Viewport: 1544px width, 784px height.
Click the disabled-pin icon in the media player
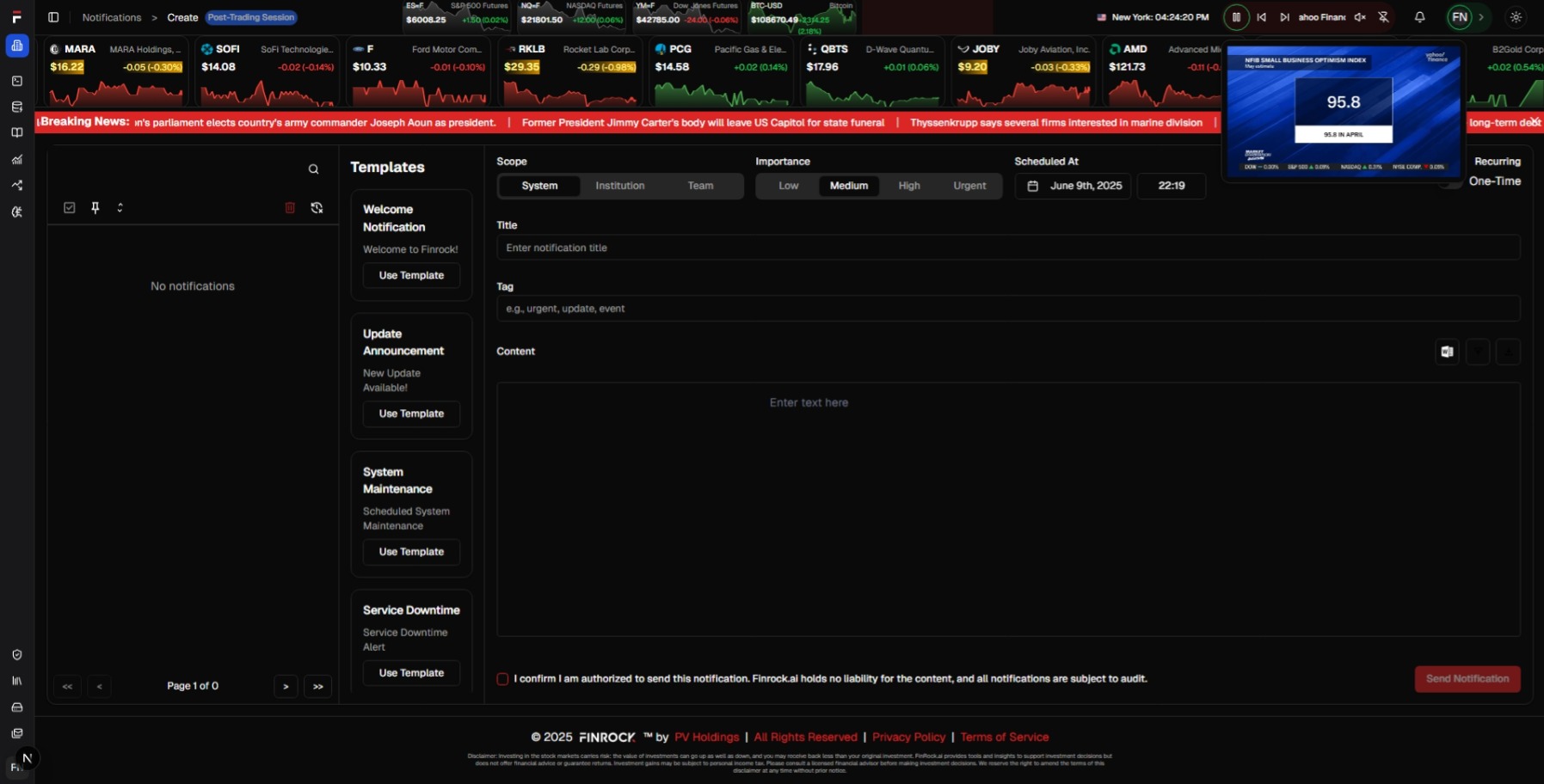click(x=1383, y=17)
